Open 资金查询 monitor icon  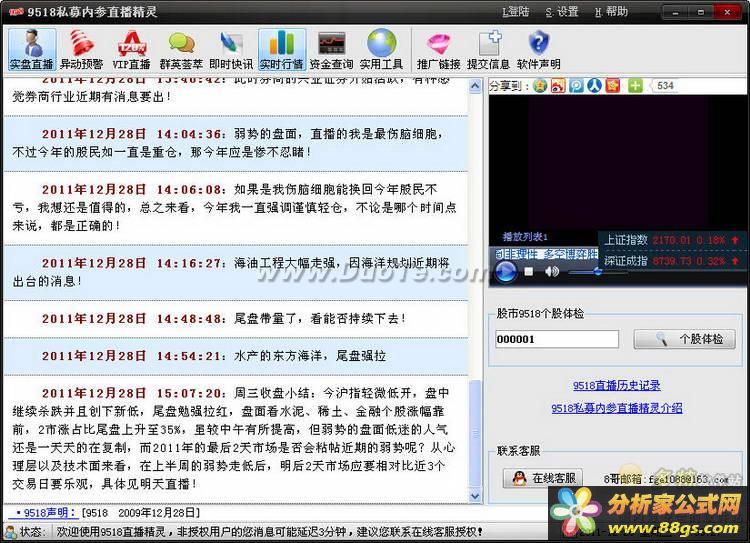tap(331, 49)
